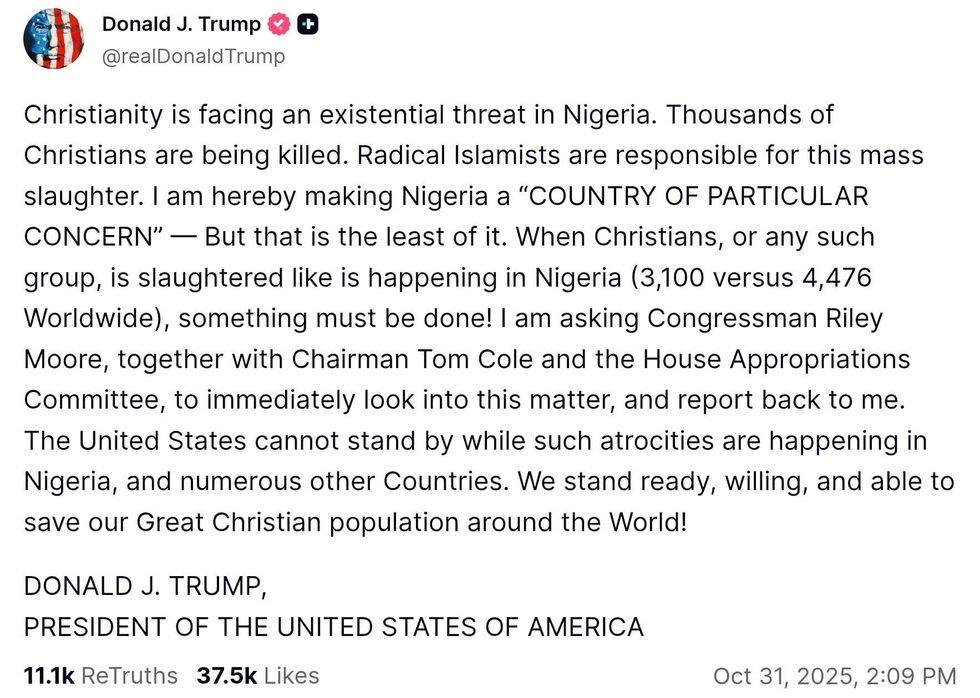Click the profile avatar image
This screenshot has width=980, height=698.
click(53, 39)
